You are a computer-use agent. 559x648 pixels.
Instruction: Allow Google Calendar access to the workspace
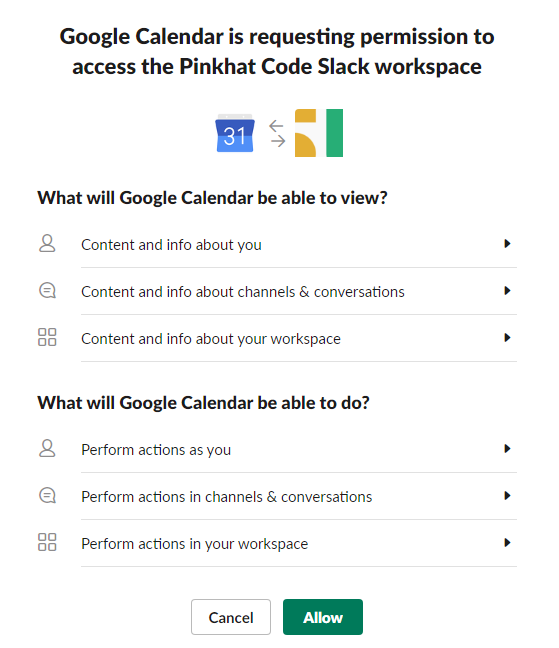pos(323,617)
